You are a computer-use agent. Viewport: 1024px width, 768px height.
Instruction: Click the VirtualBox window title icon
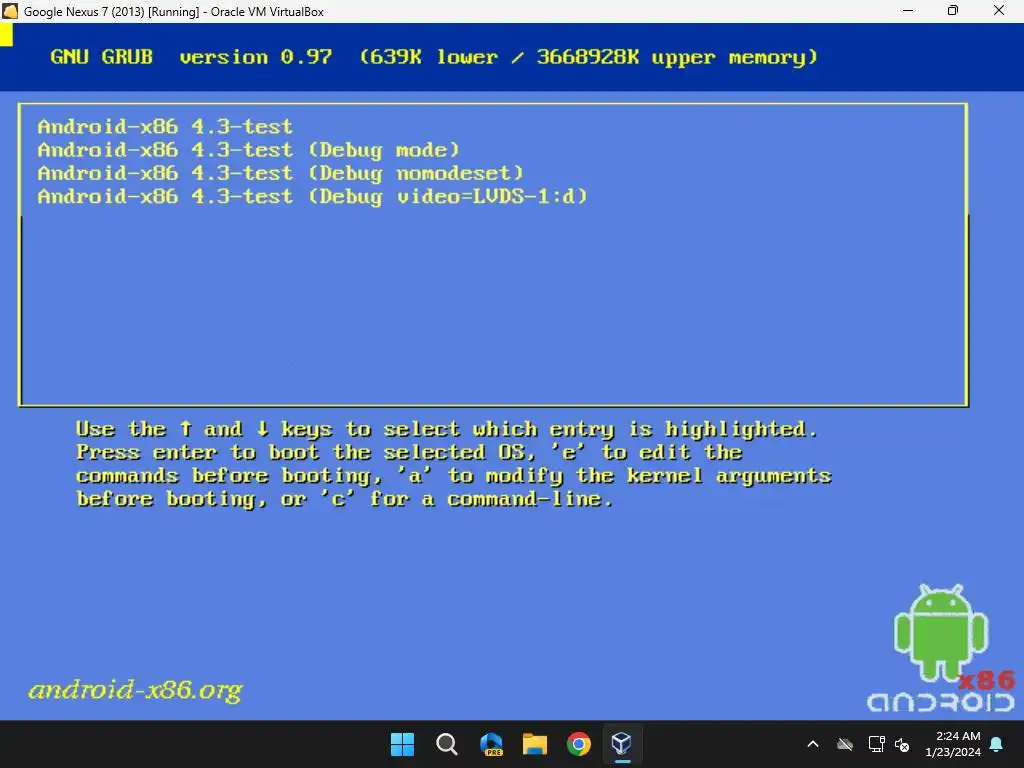(10, 11)
